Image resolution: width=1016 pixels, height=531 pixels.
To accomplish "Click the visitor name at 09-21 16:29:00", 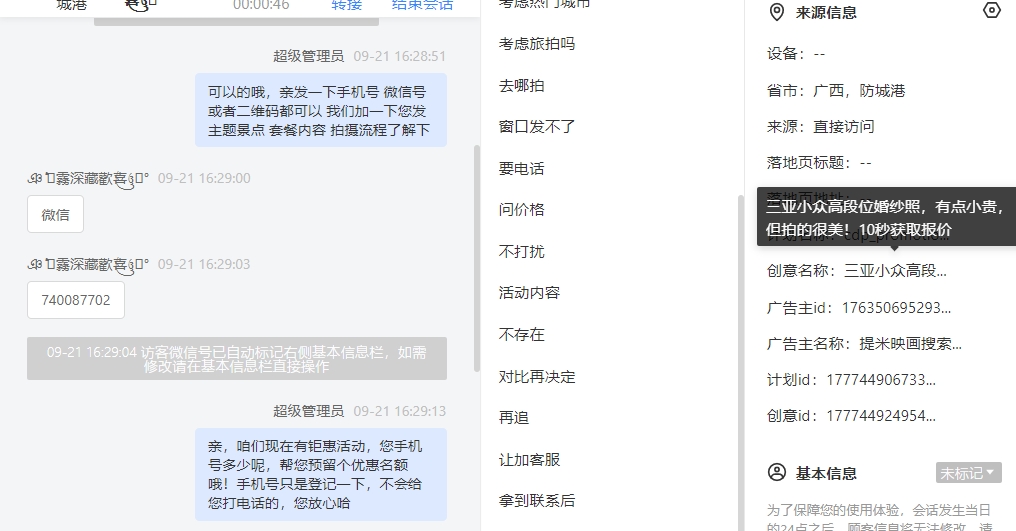I will 88,178.
